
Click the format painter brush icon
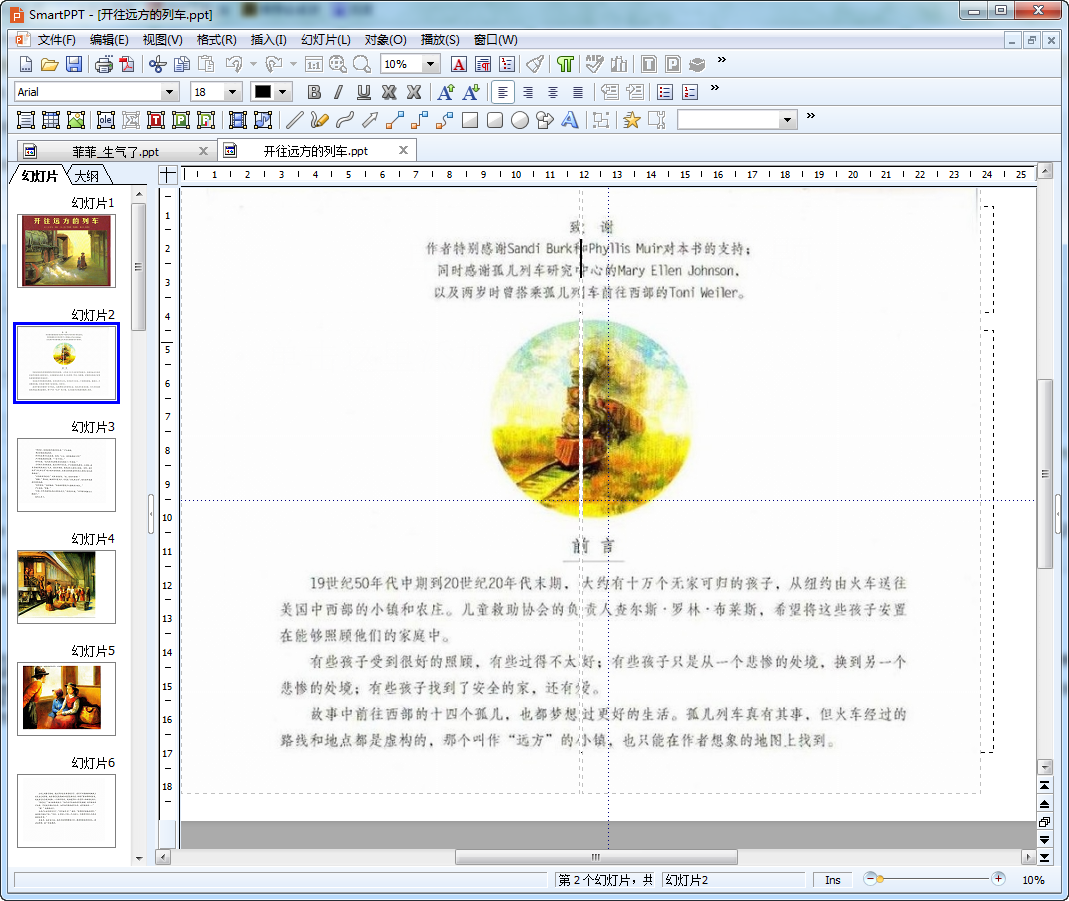pyautogui.click(x=536, y=64)
